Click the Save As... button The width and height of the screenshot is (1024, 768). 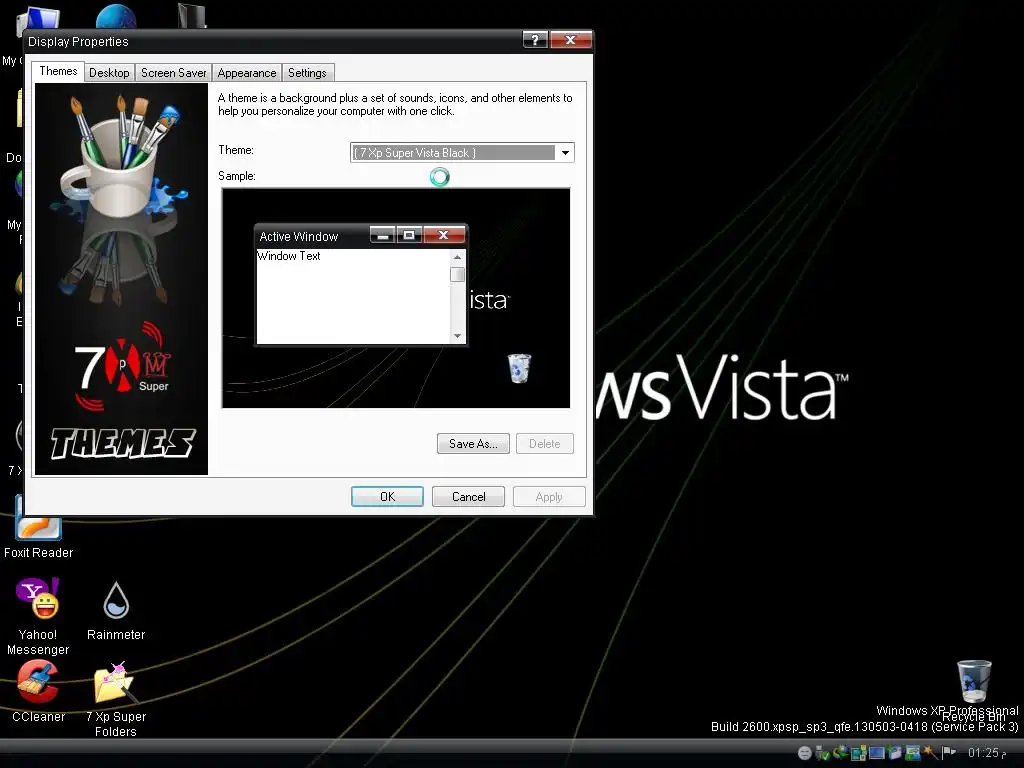[473, 443]
